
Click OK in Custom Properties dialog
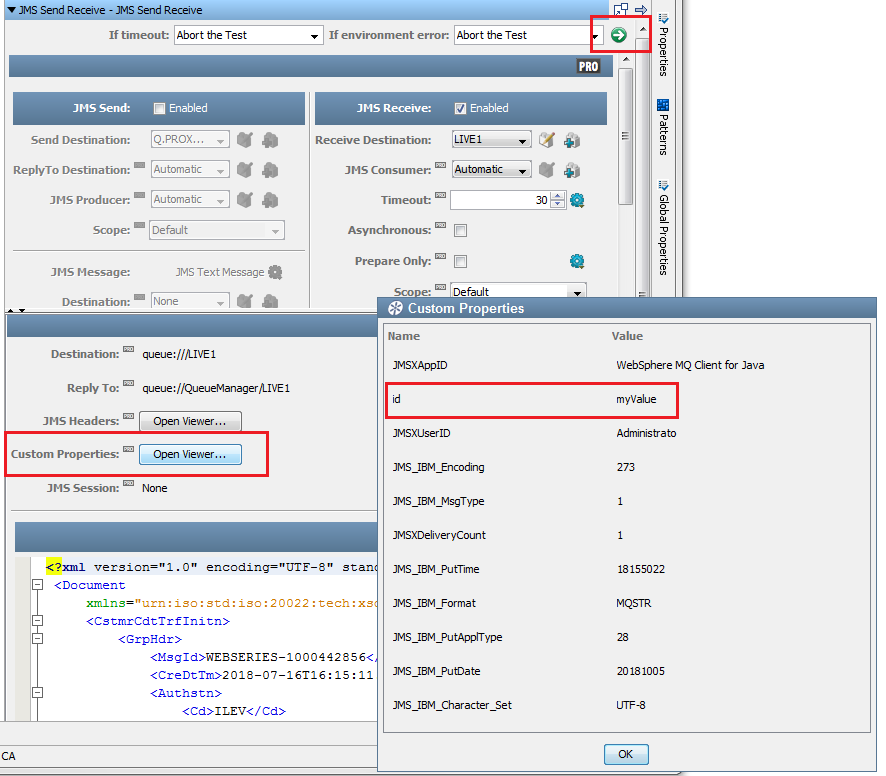pyautogui.click(x=626, y=754)
